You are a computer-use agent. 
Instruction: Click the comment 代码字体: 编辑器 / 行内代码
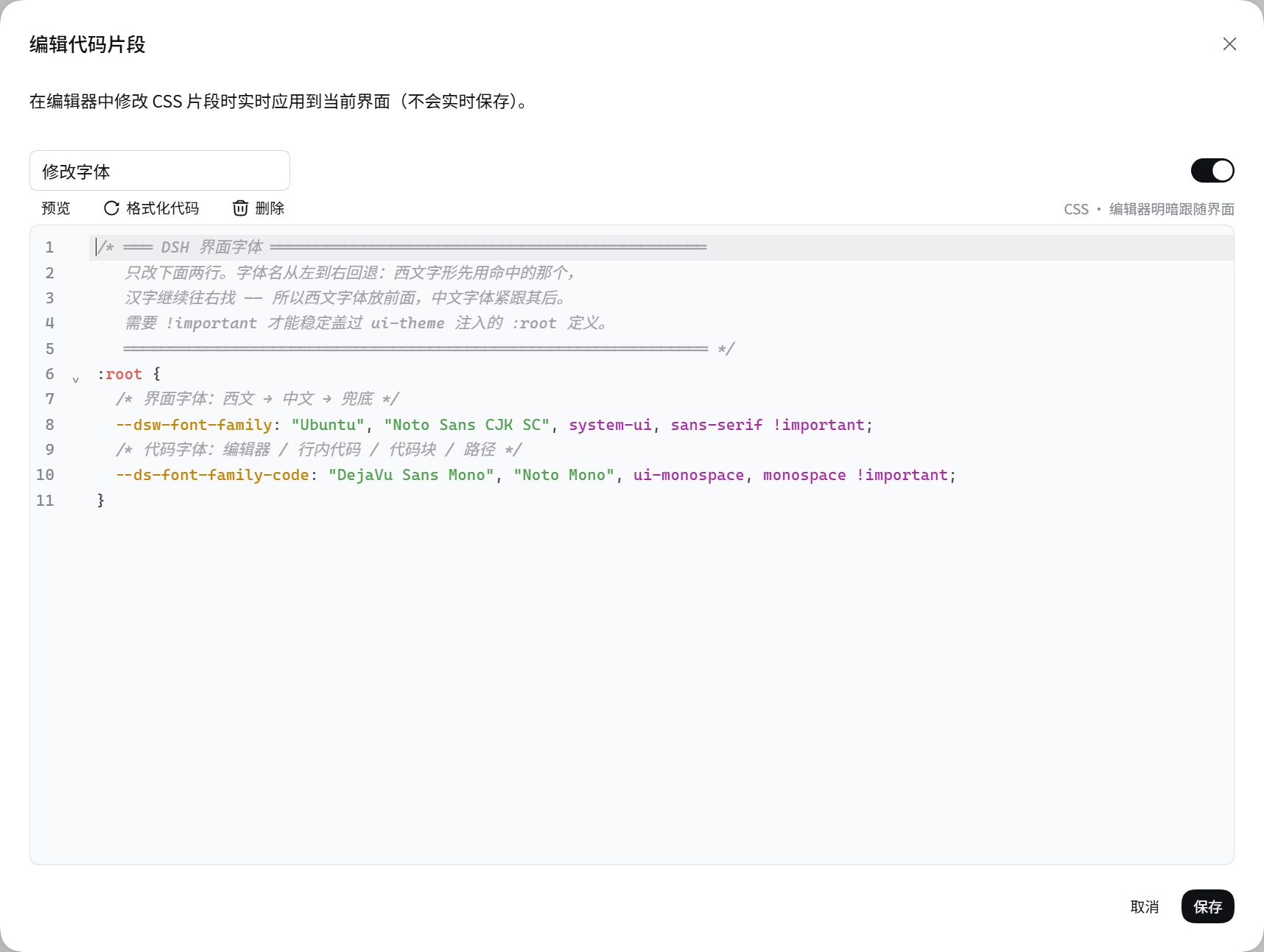click(x=319, y=450)
